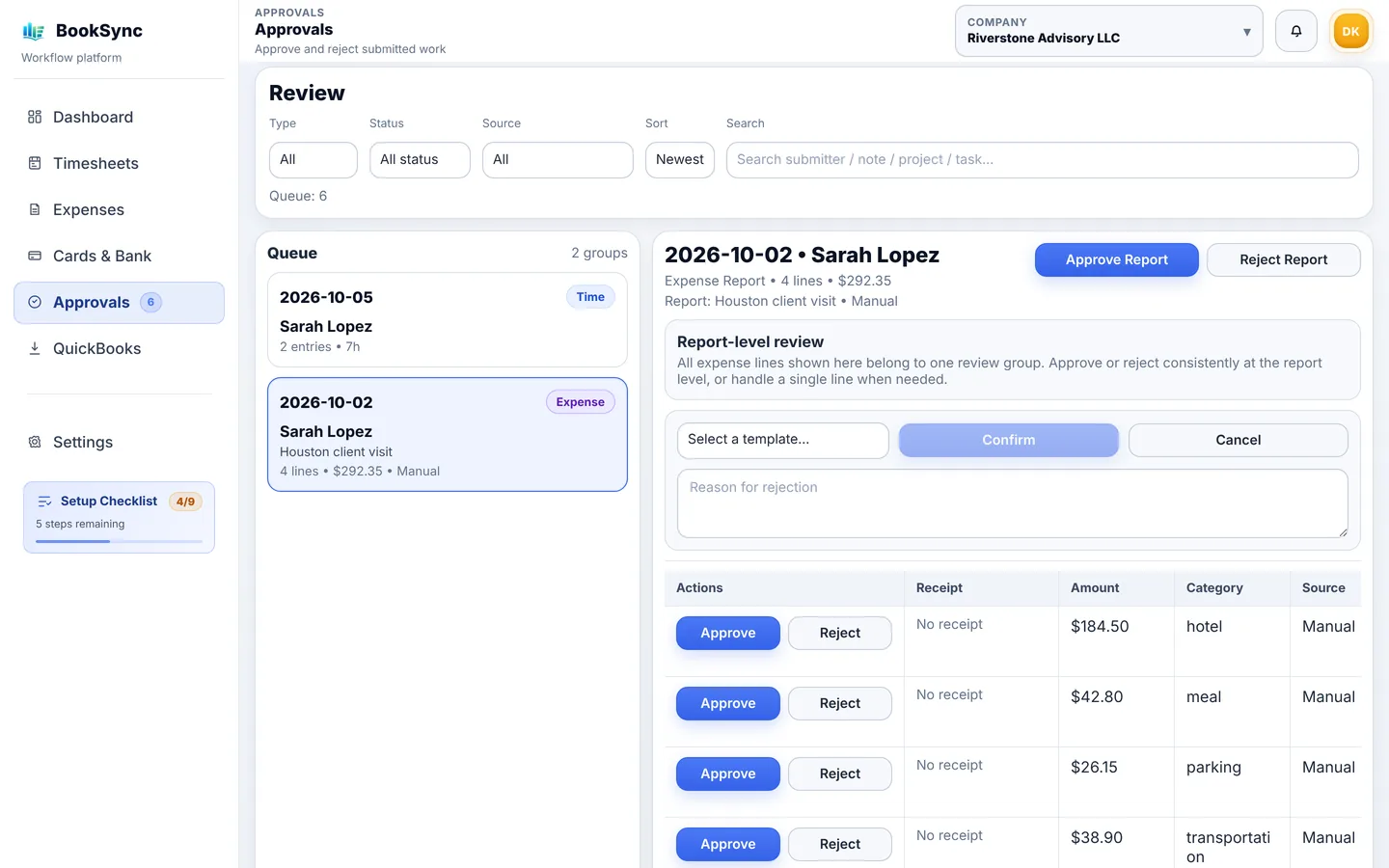This screenshot has width=1389, height=868.
Task: Open the Type filter dropdown
Action: pos(313,160)
